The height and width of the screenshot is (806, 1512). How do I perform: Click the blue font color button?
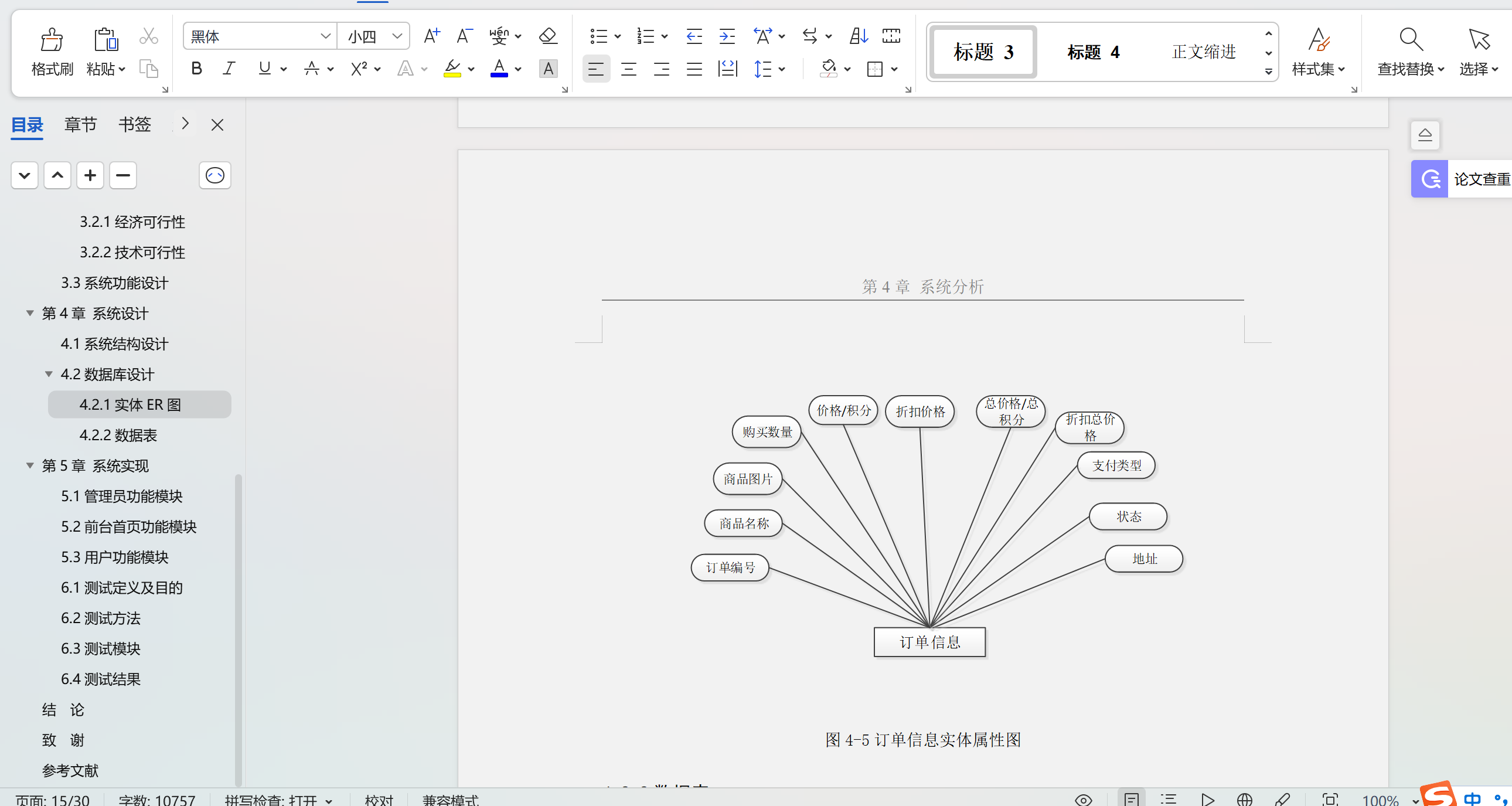(x=499, y=69)
